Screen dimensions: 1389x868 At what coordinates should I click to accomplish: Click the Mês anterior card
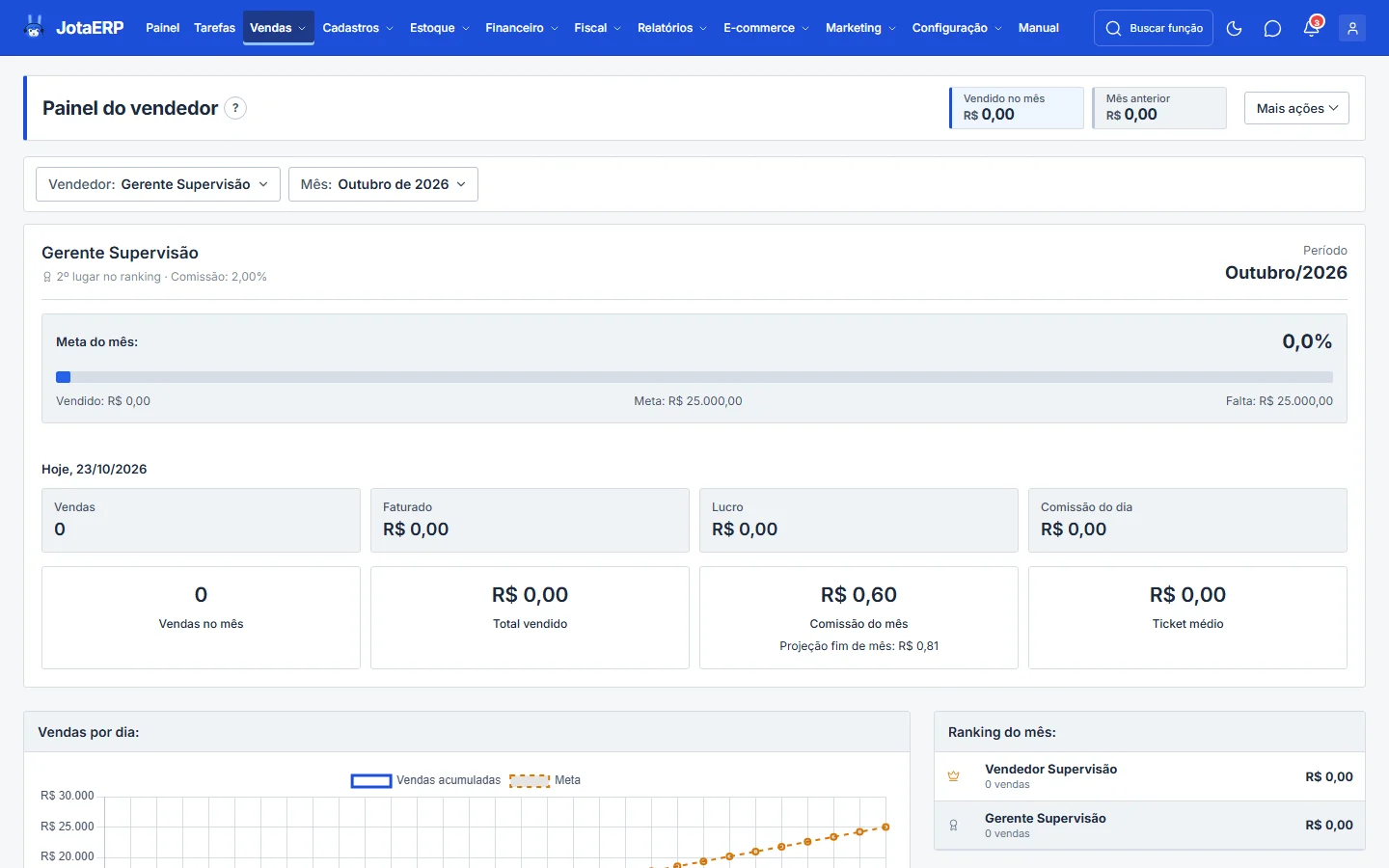pos(1159,108)
